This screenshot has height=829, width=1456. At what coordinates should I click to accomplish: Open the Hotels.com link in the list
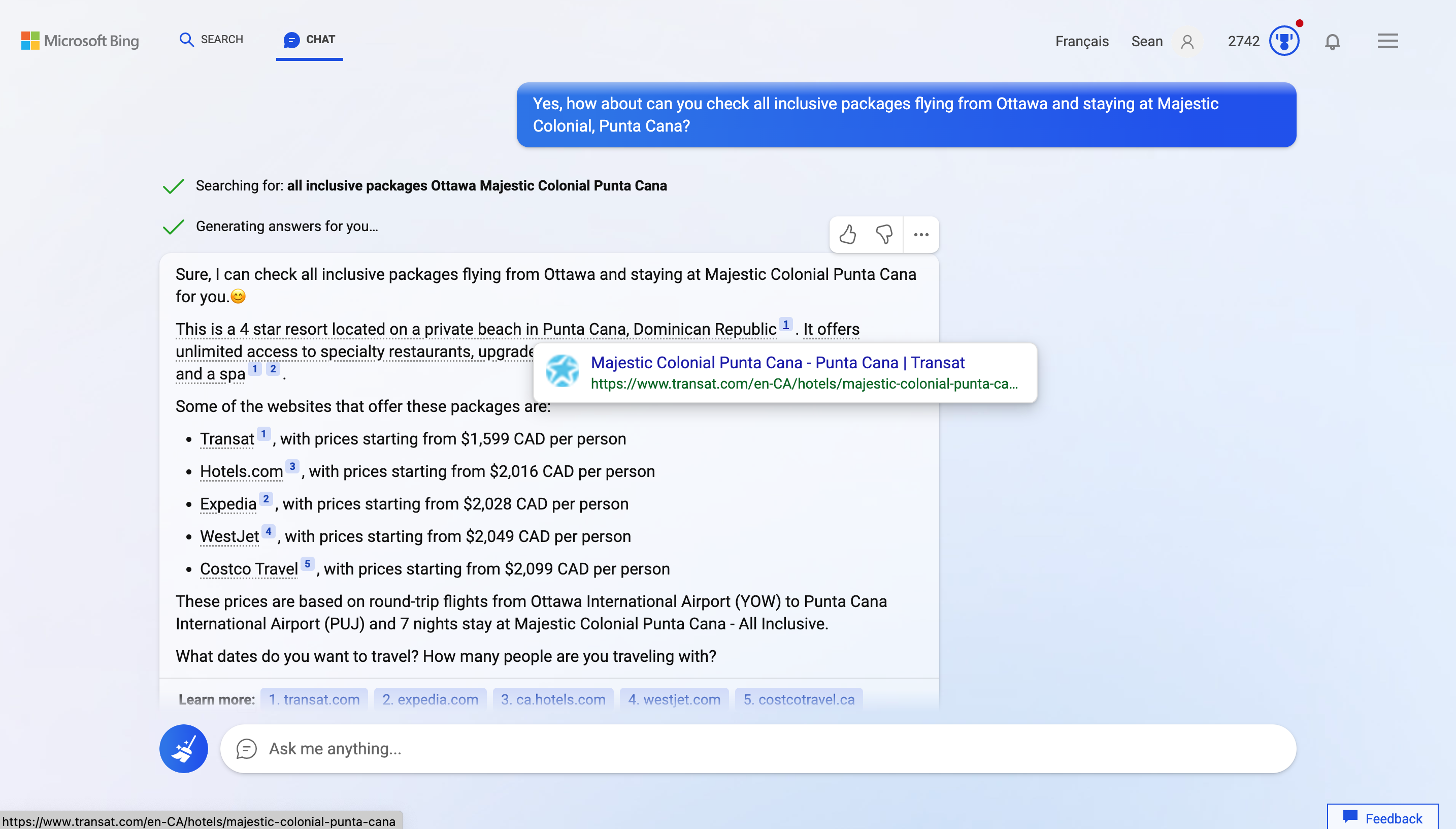241,471
